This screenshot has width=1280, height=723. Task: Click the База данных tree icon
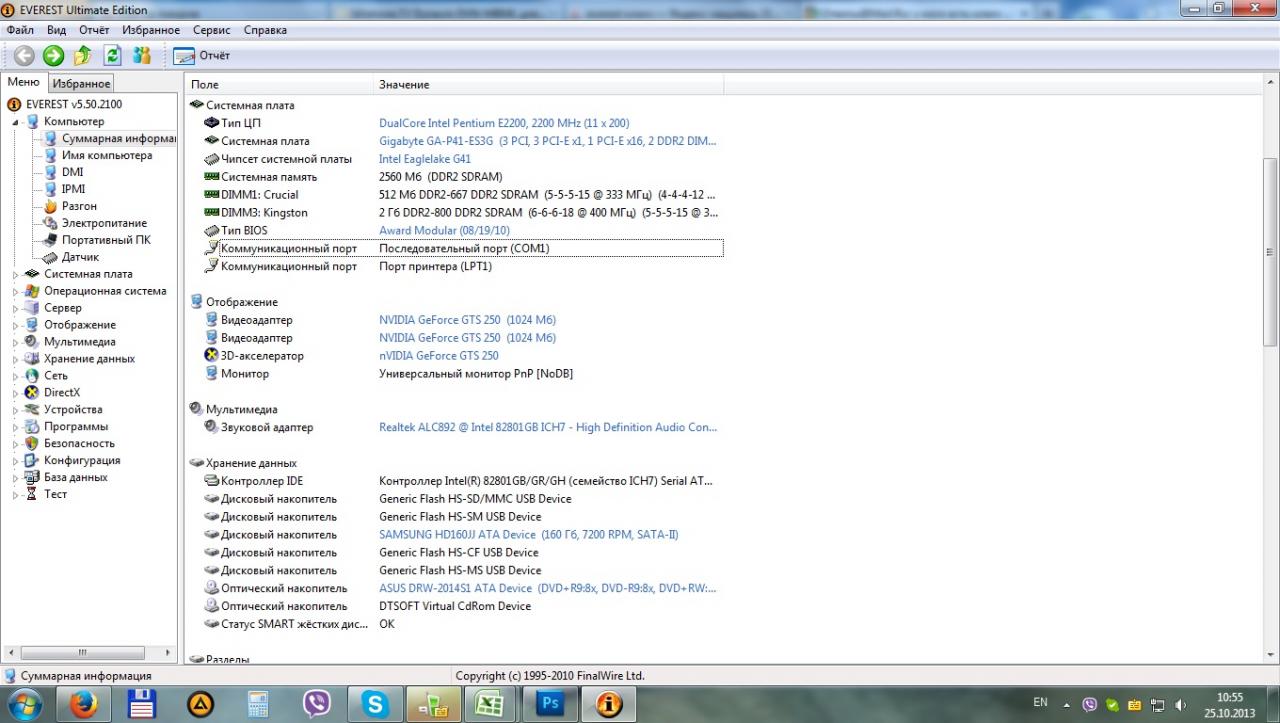[33, 478]
